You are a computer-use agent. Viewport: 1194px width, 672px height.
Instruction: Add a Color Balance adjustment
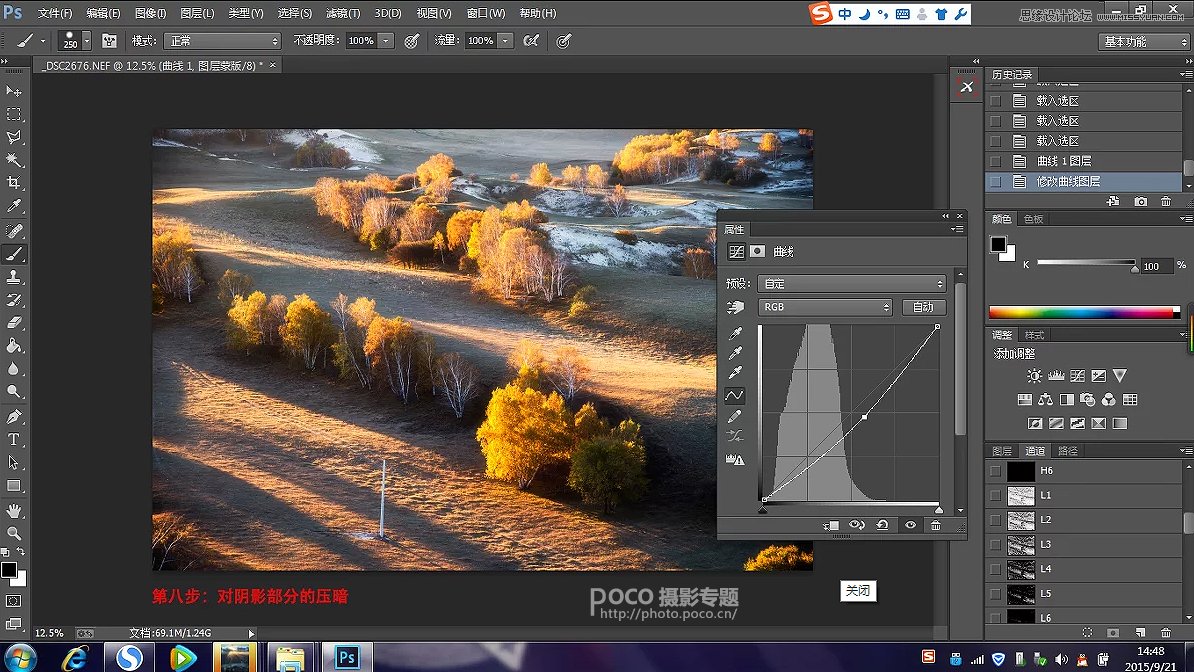(1046, 399)
